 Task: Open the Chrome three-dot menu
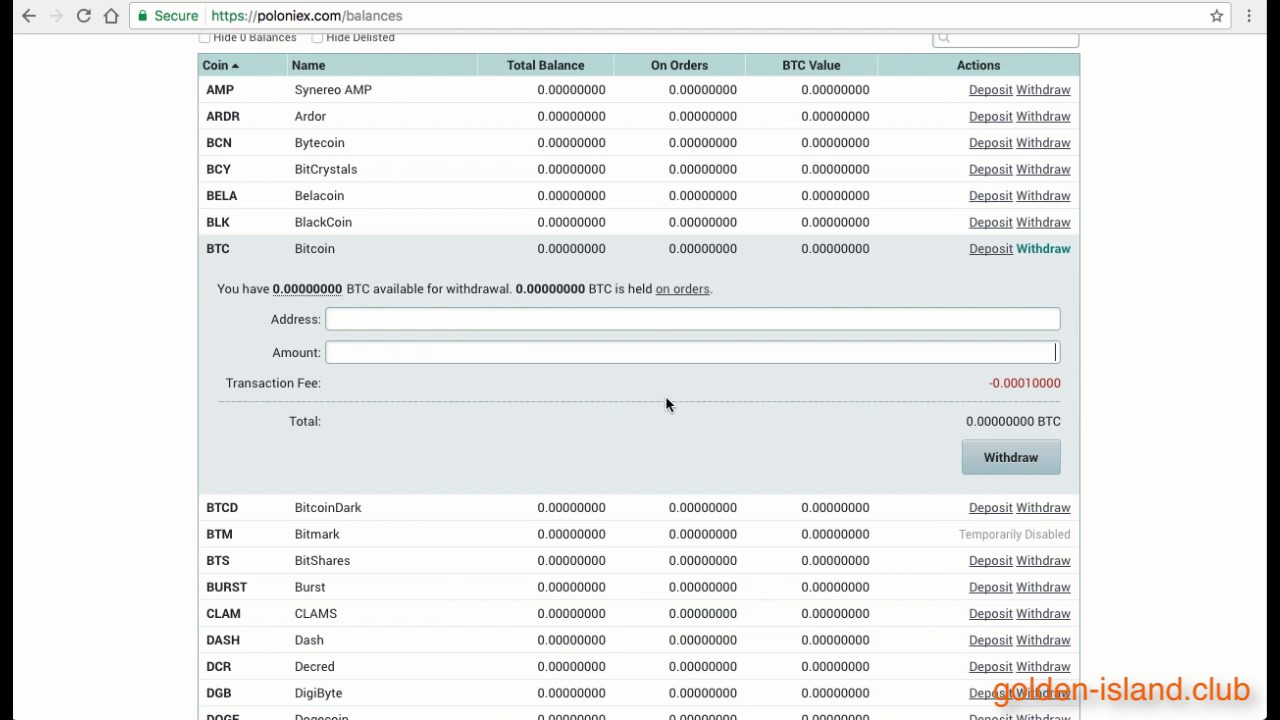[x=1249, y=16]
